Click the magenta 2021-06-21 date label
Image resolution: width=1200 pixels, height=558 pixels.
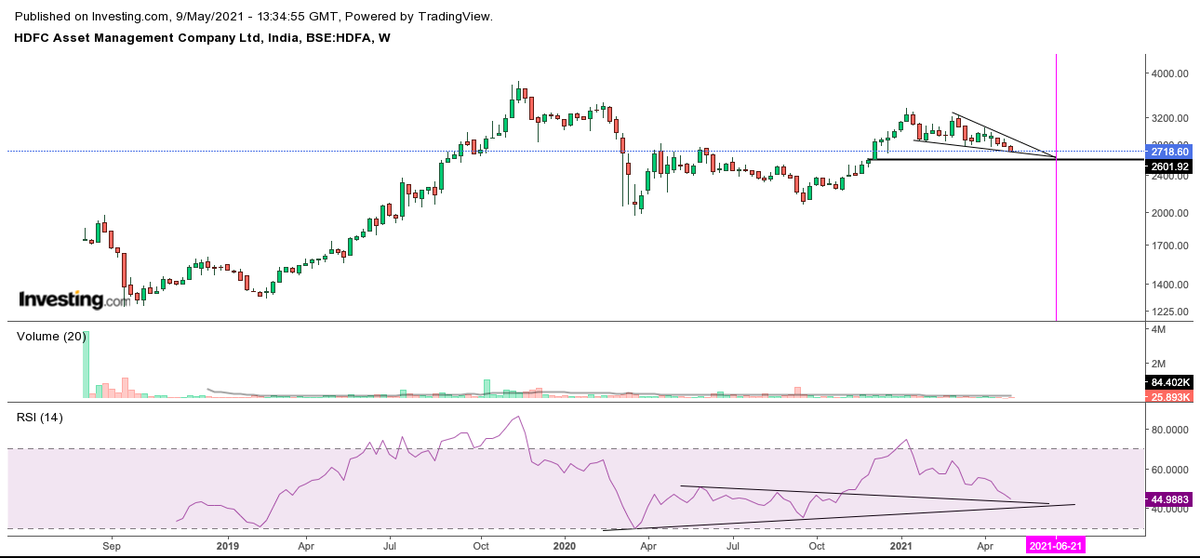1057,547
